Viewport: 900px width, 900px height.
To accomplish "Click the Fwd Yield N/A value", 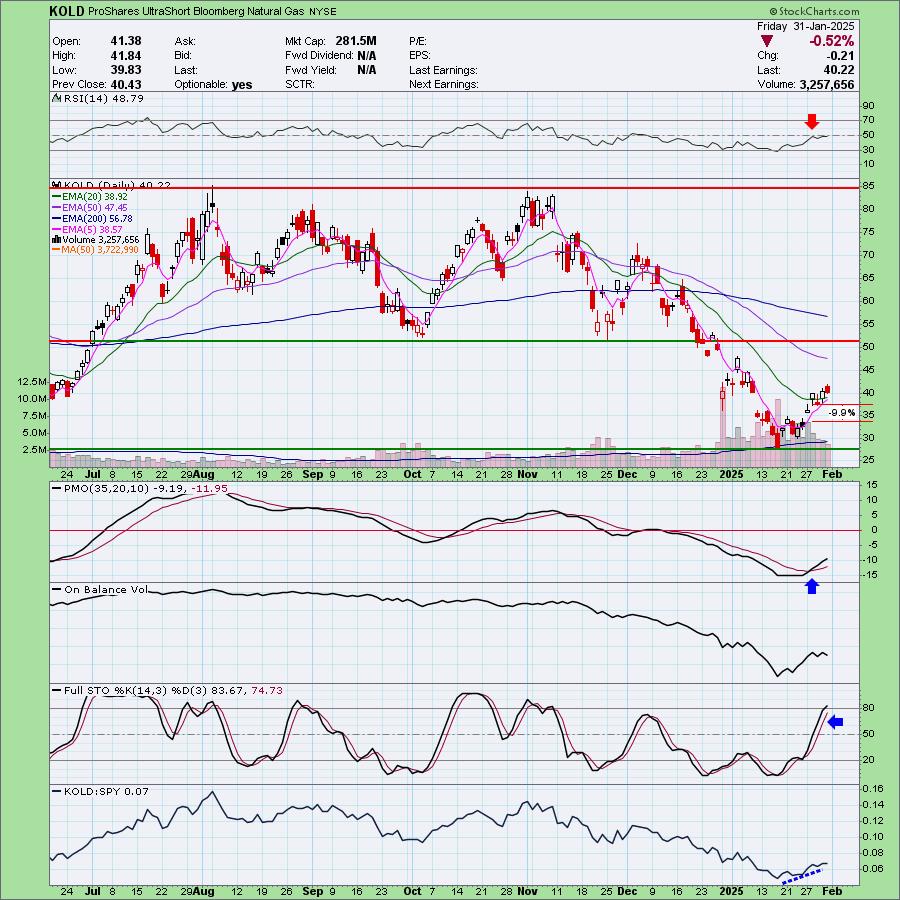I will click(367, 70).
